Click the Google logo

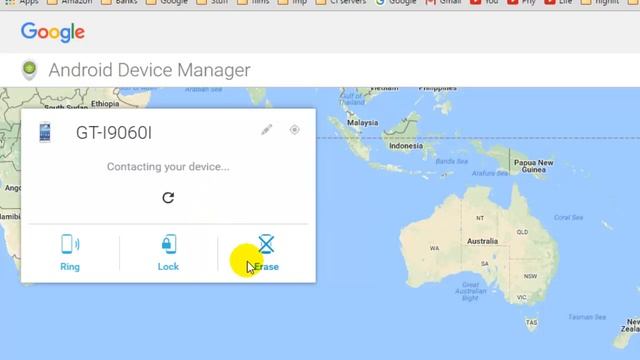53,32
